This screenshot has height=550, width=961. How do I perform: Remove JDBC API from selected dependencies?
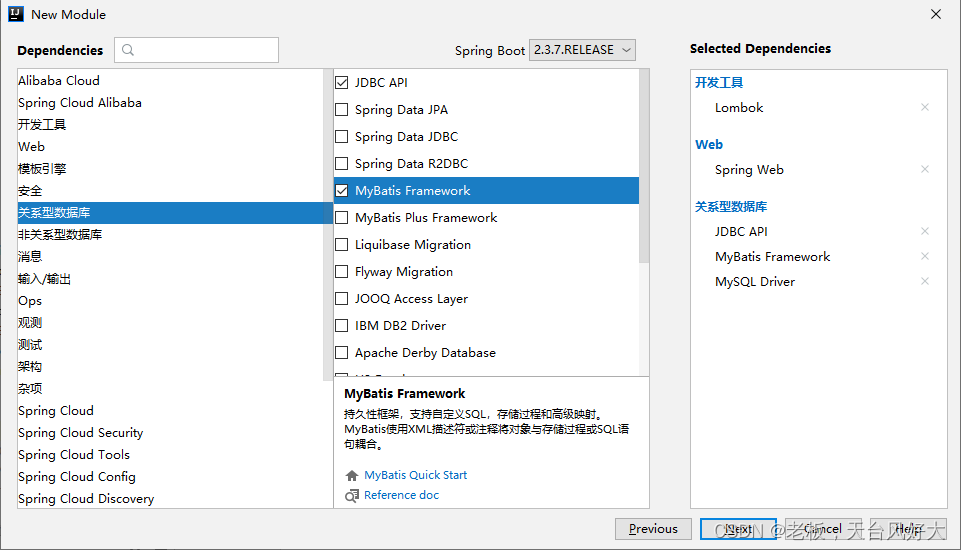click(925, 231)
